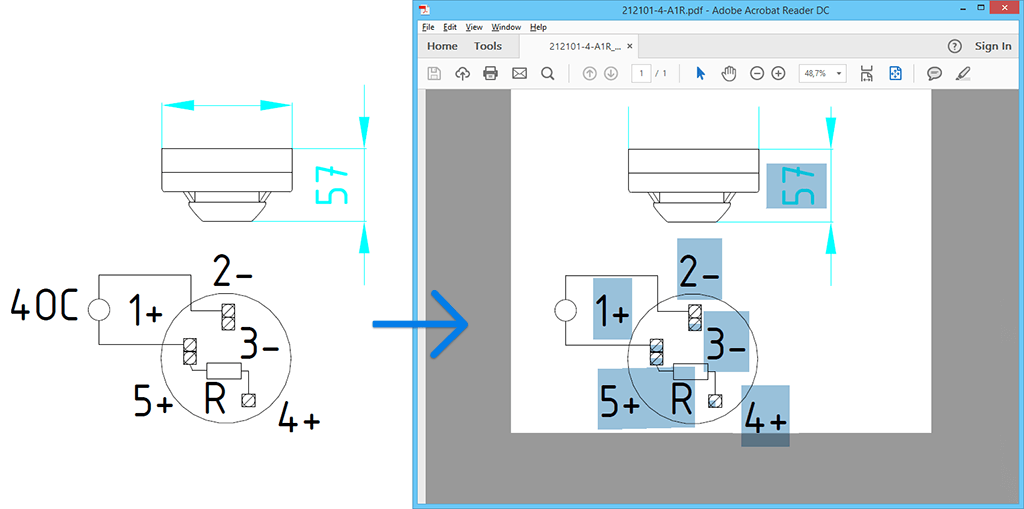
Task: Zoom in with the plus icon
Action: [778, 73]
